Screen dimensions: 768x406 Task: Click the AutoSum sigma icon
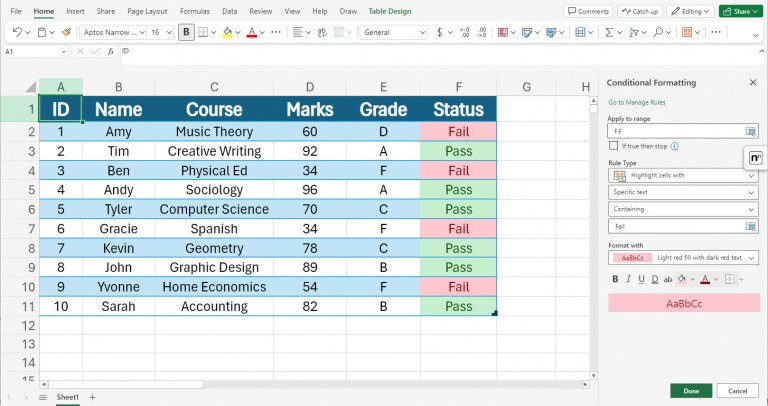pos(609,32)
